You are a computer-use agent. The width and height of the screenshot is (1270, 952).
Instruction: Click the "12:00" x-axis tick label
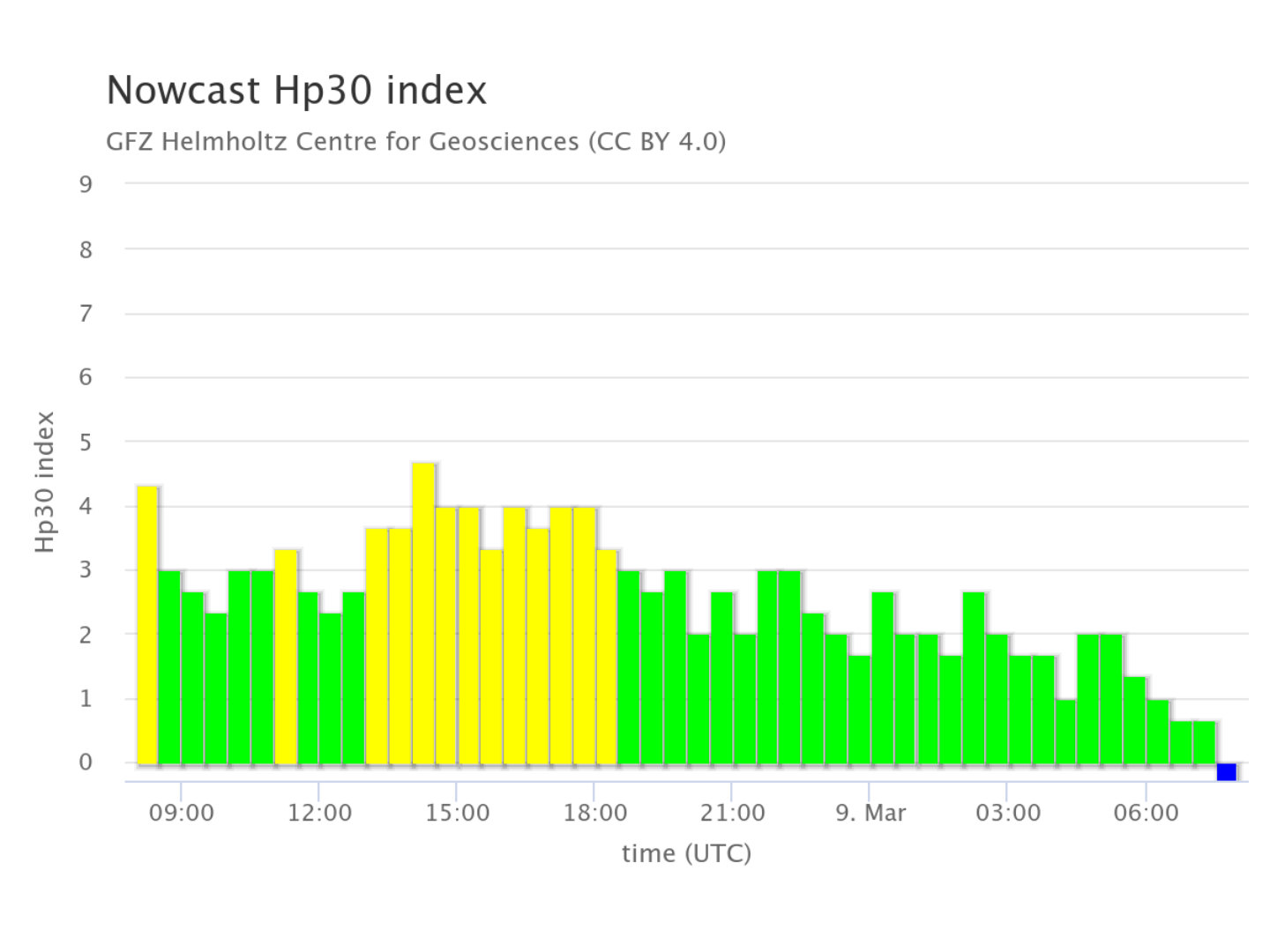pyautogui.click(x=319, y=813)
